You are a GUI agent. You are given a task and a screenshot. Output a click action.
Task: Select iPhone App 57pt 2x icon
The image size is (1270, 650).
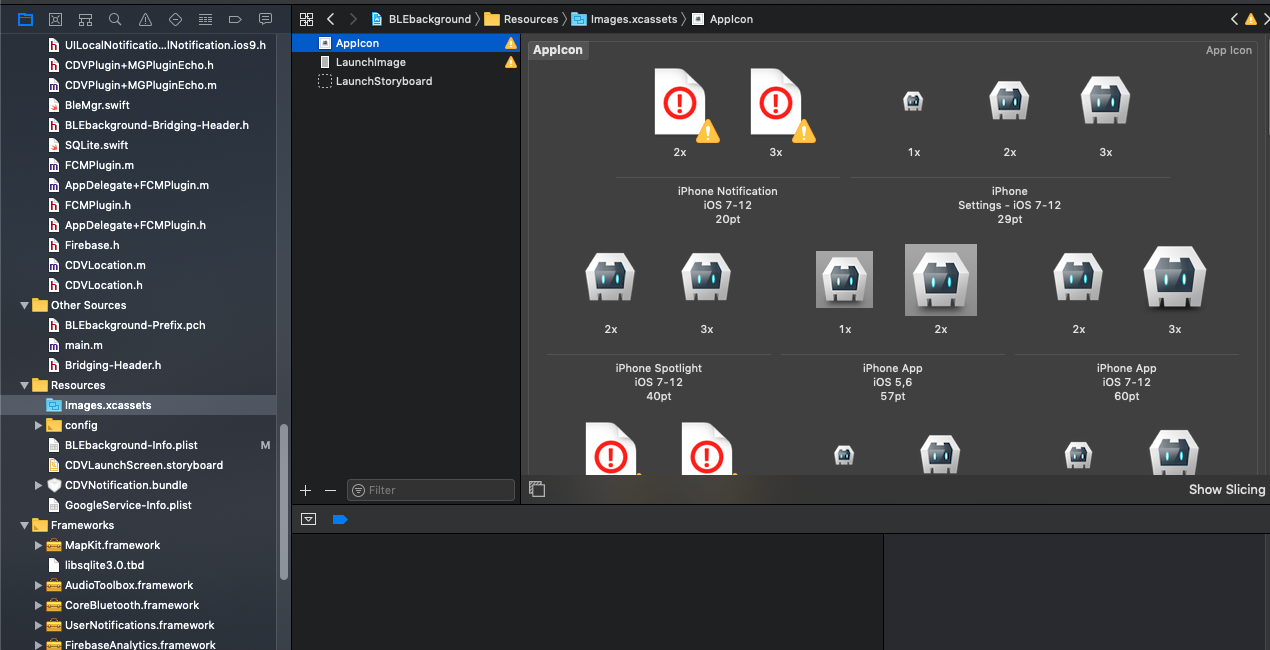941,279
